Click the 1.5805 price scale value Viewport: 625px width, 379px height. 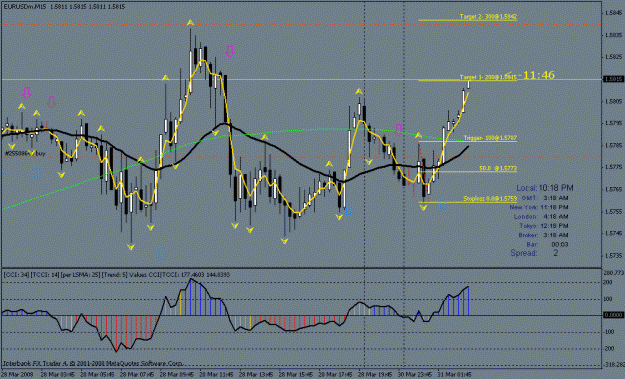[613, 101]
